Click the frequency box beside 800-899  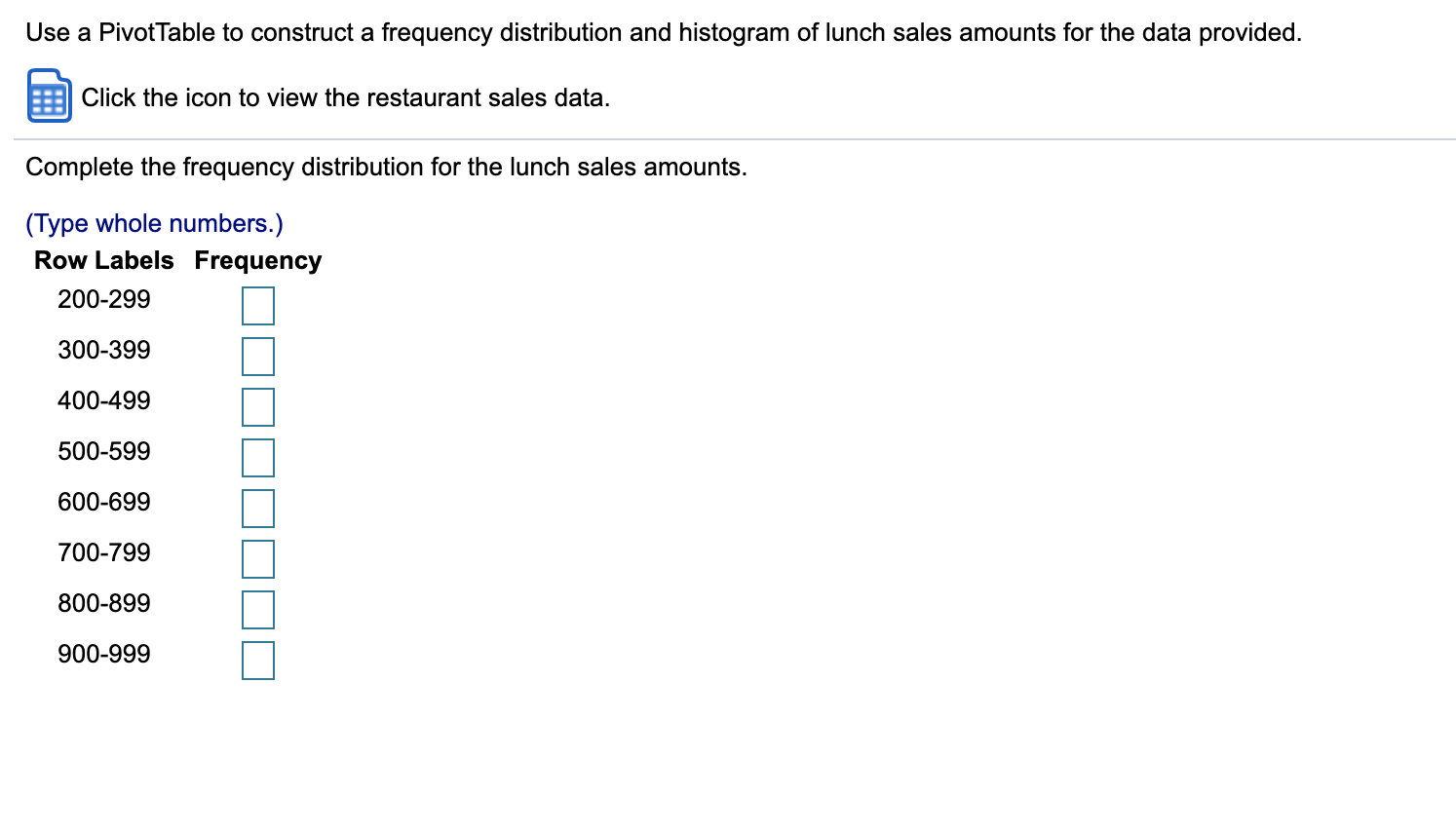point(257,609)
